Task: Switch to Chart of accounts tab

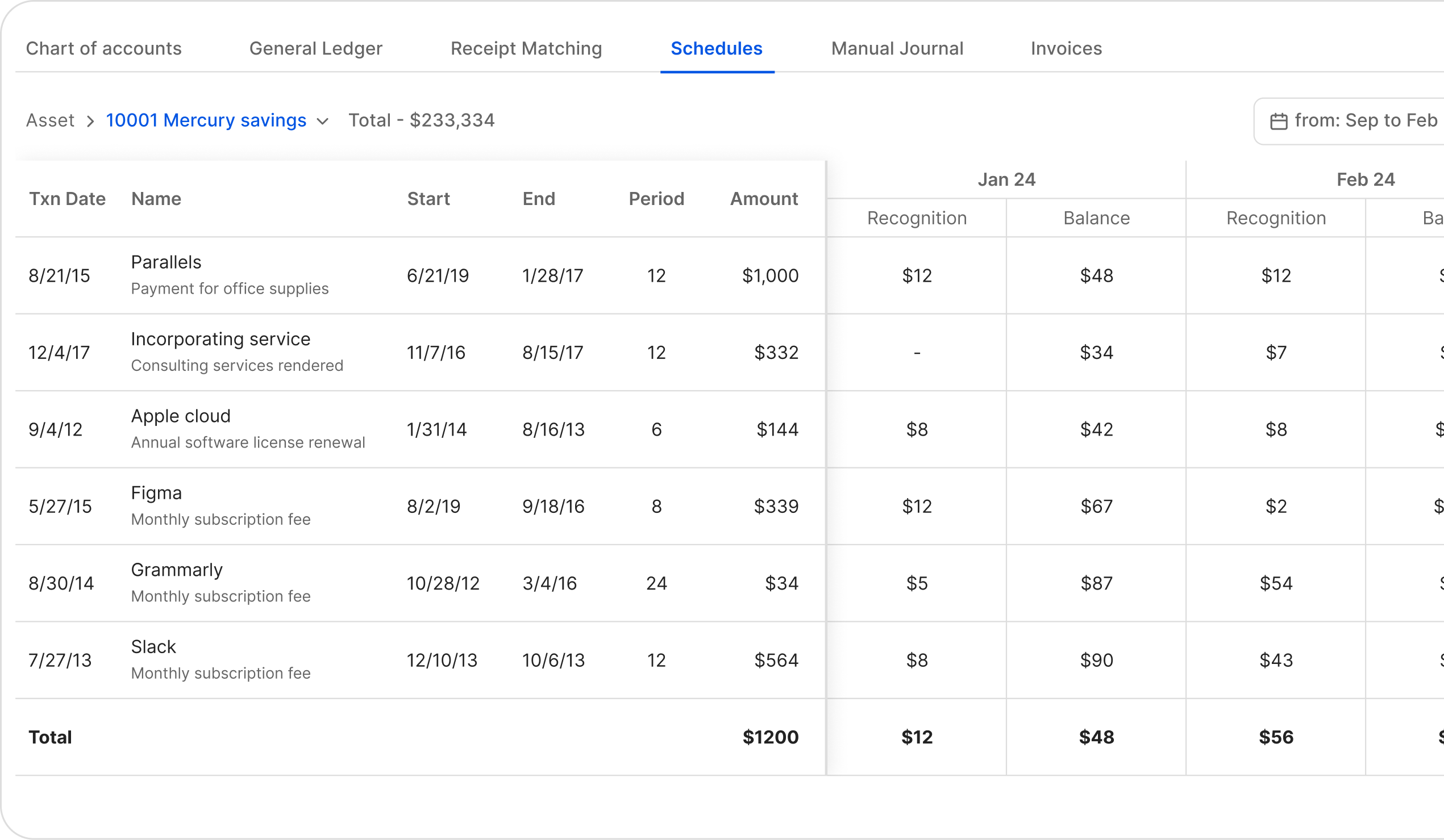Action: (x=104, y=49)
